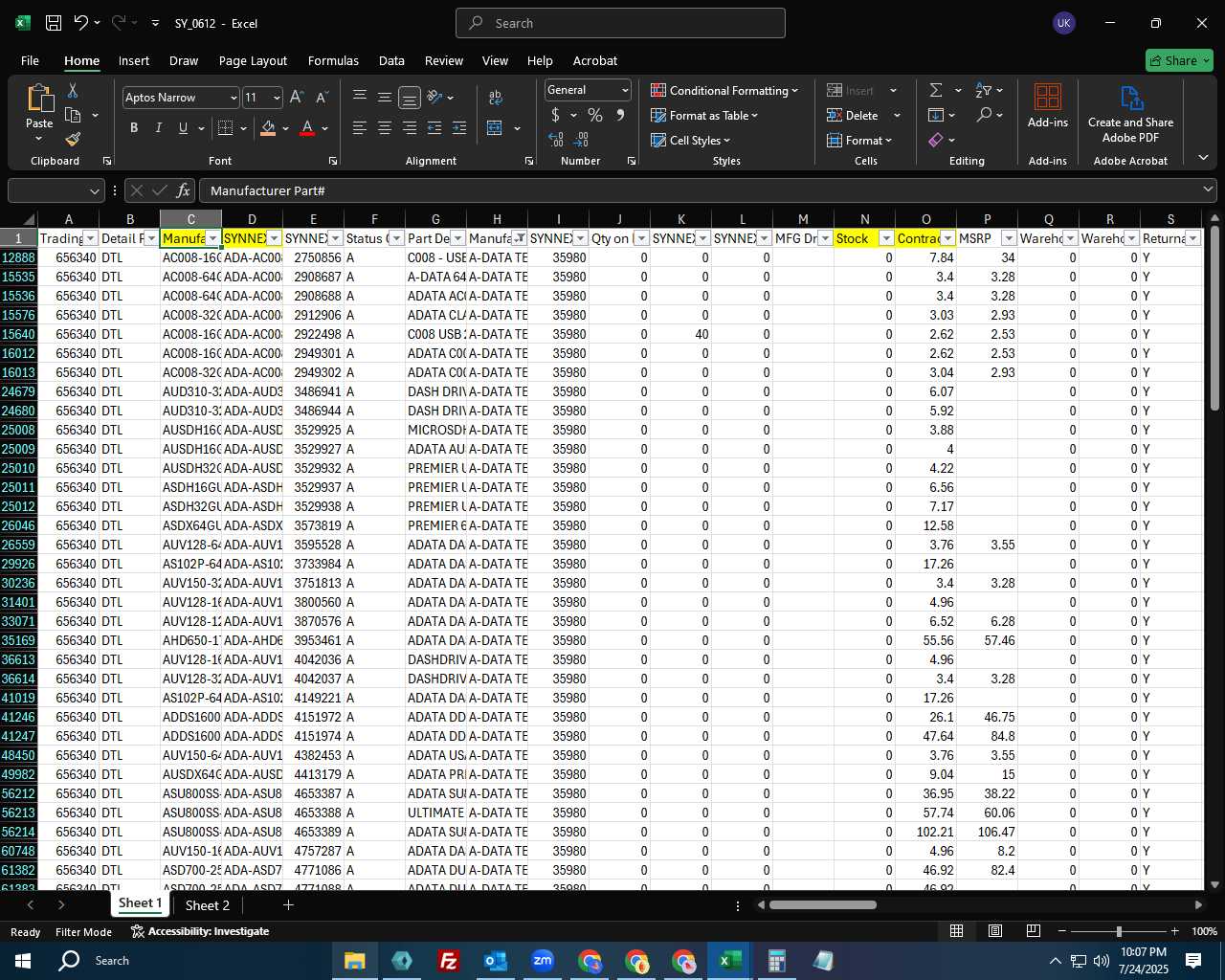Click the Share button
This screenshot has width=1225, height=980.
1179,60
